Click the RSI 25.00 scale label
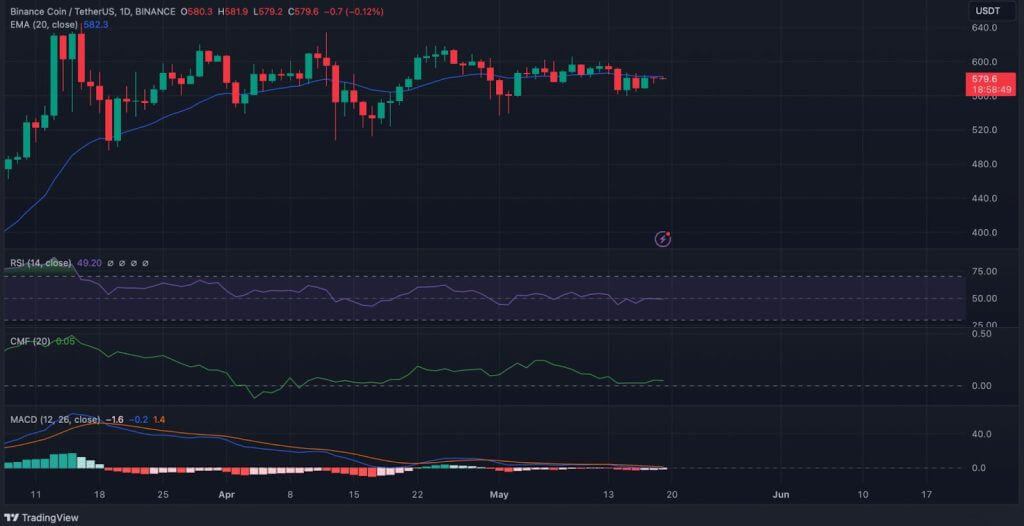Image resolution: width=1024 pixels, height=526 pixels. point(984,325)
